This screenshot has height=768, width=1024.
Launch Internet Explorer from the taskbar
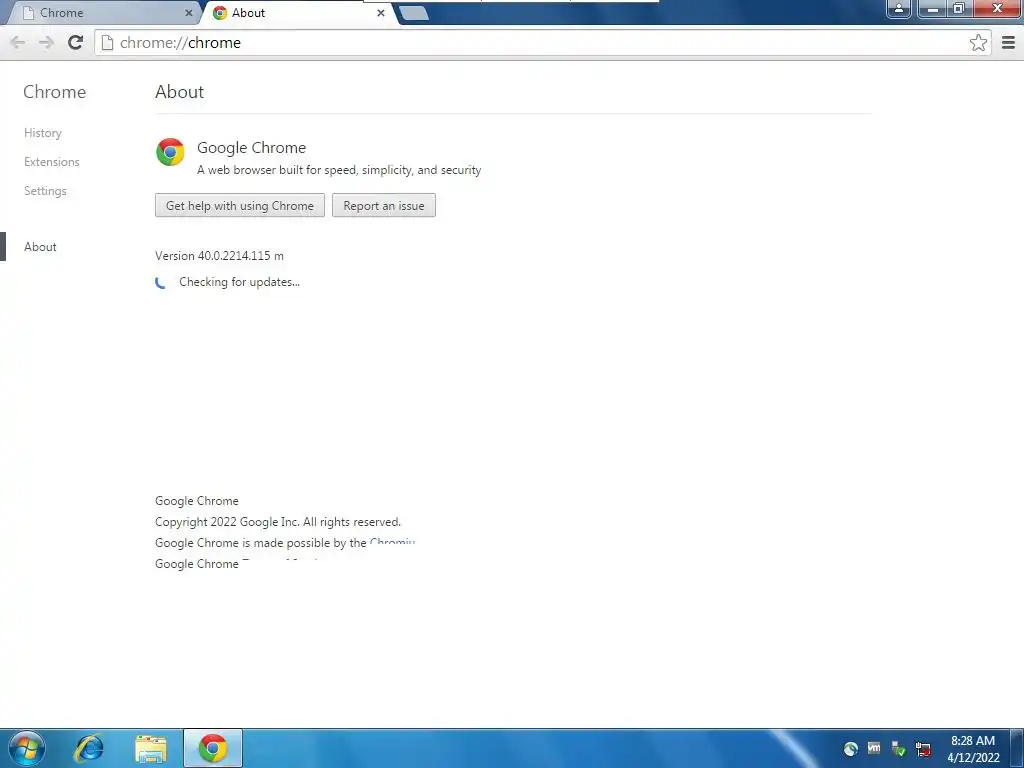click(x=89, y=748)
